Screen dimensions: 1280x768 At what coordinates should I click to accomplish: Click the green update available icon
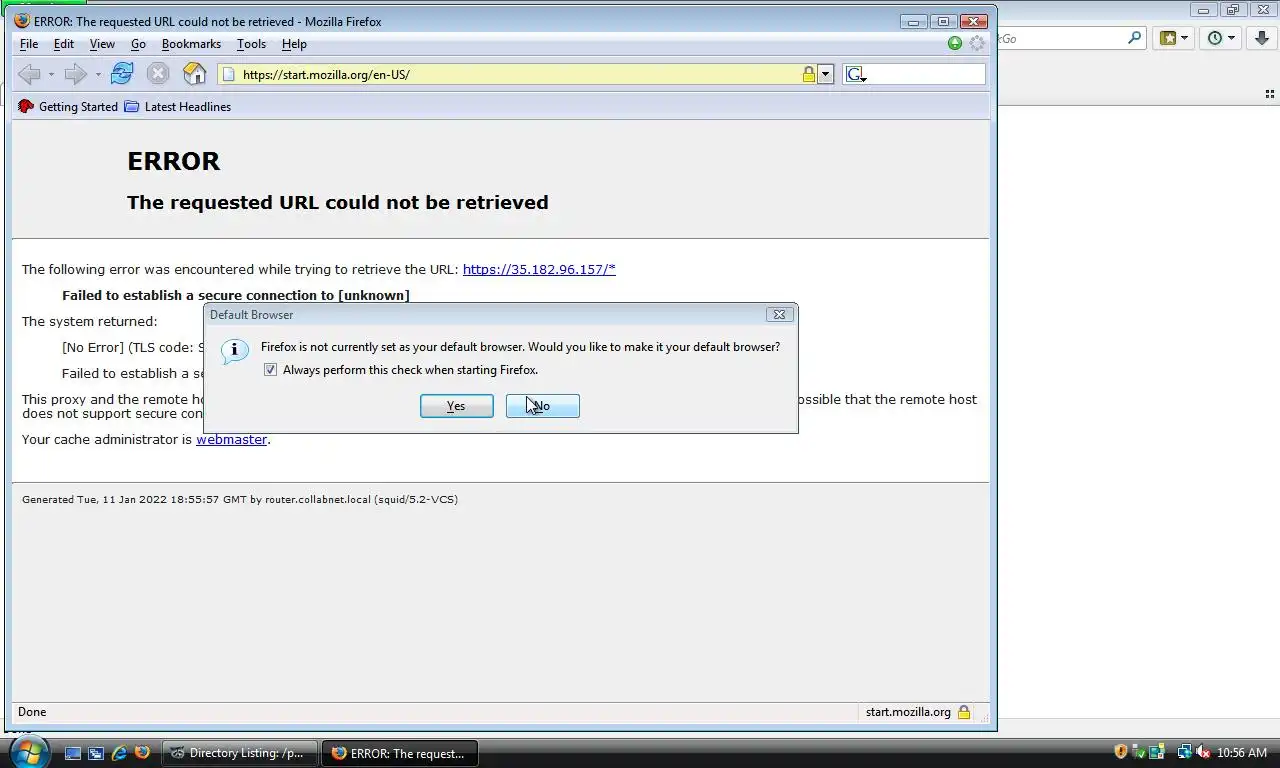point(955,43)
